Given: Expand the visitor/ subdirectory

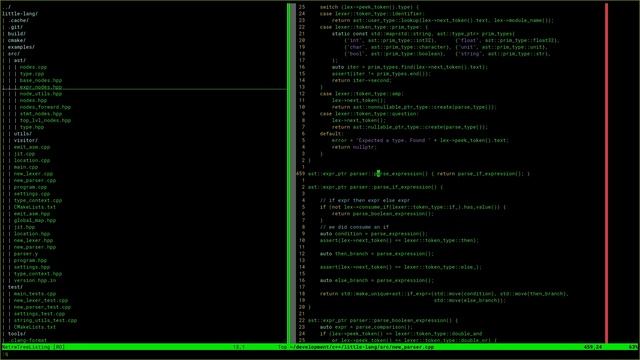Looking at the screenshot, I should [26, 140].
